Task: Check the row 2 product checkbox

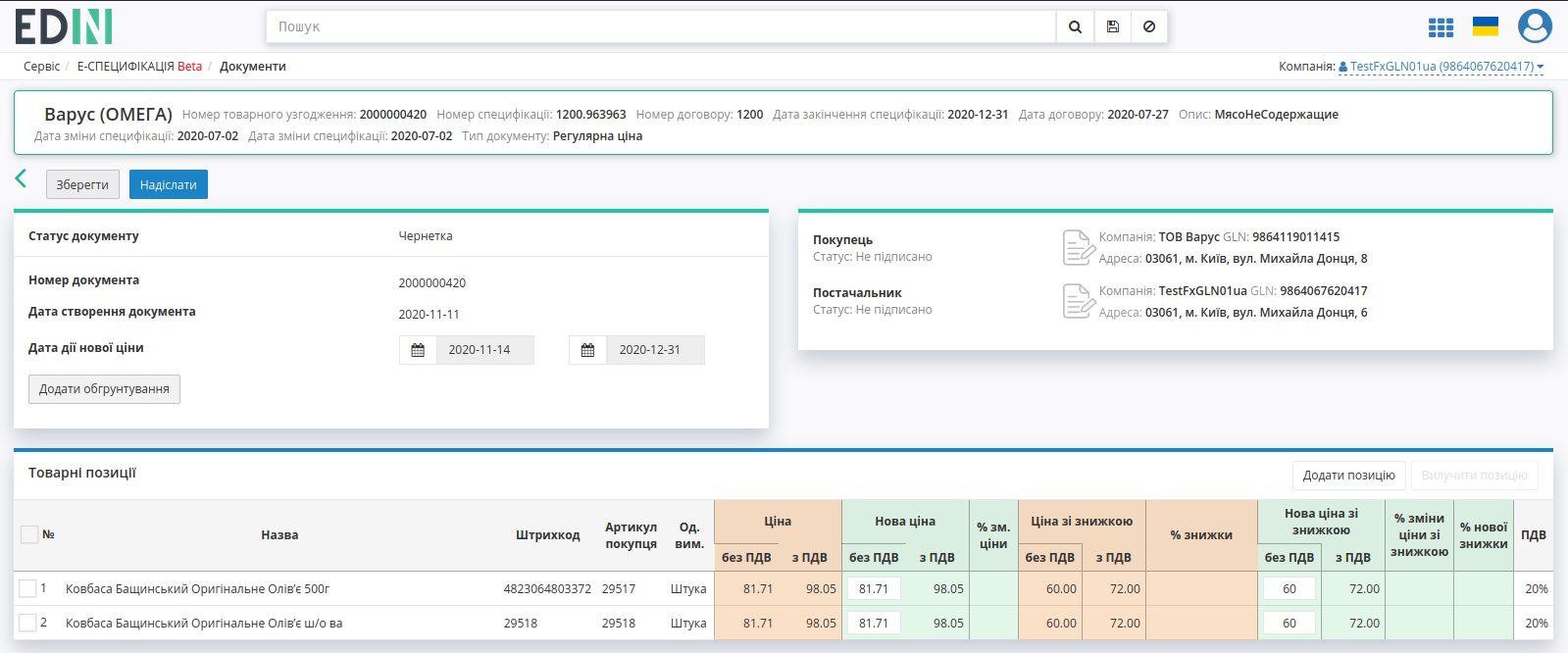Action: point(27,623)
